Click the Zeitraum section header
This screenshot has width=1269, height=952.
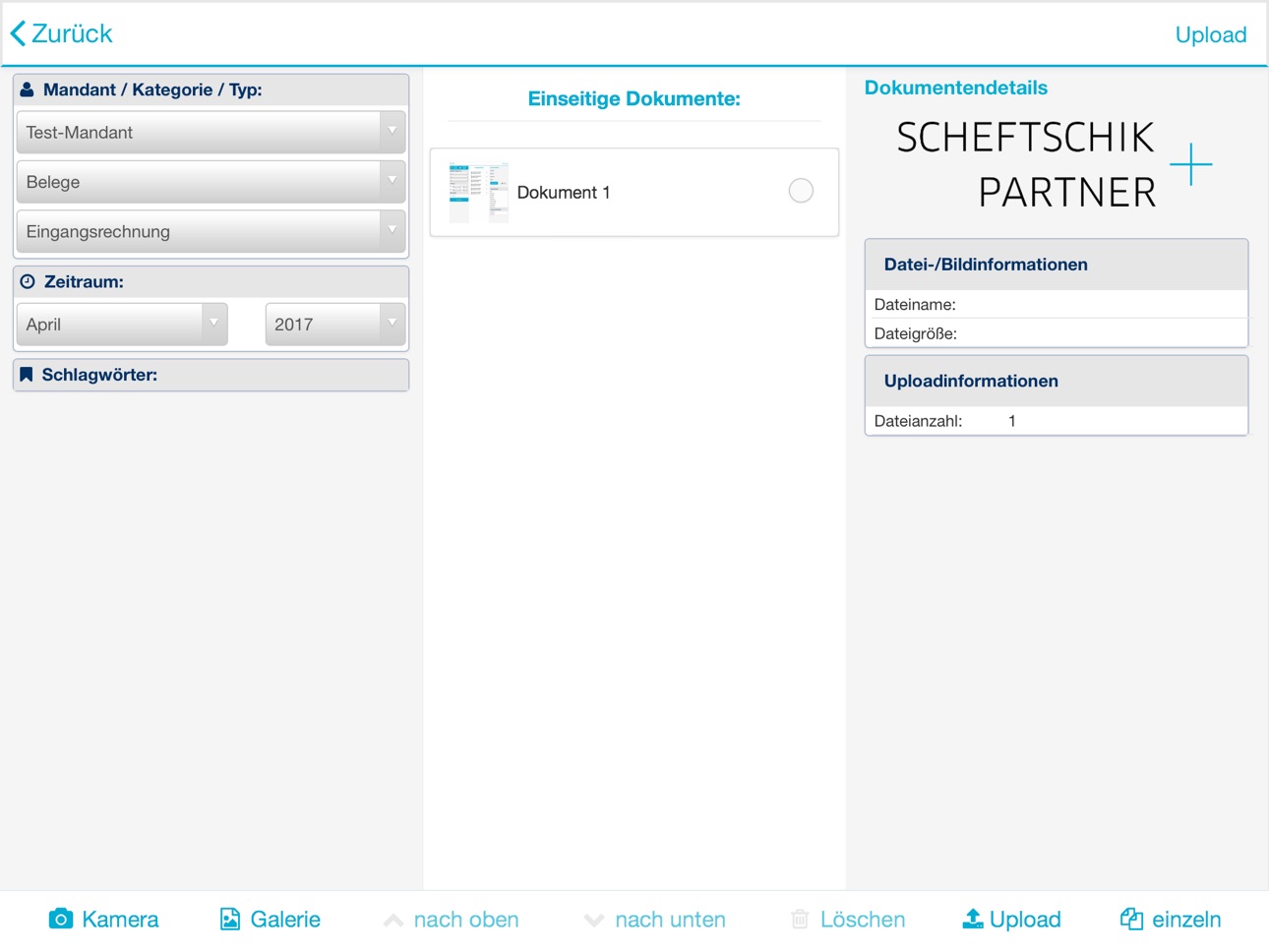pos(211,281)
